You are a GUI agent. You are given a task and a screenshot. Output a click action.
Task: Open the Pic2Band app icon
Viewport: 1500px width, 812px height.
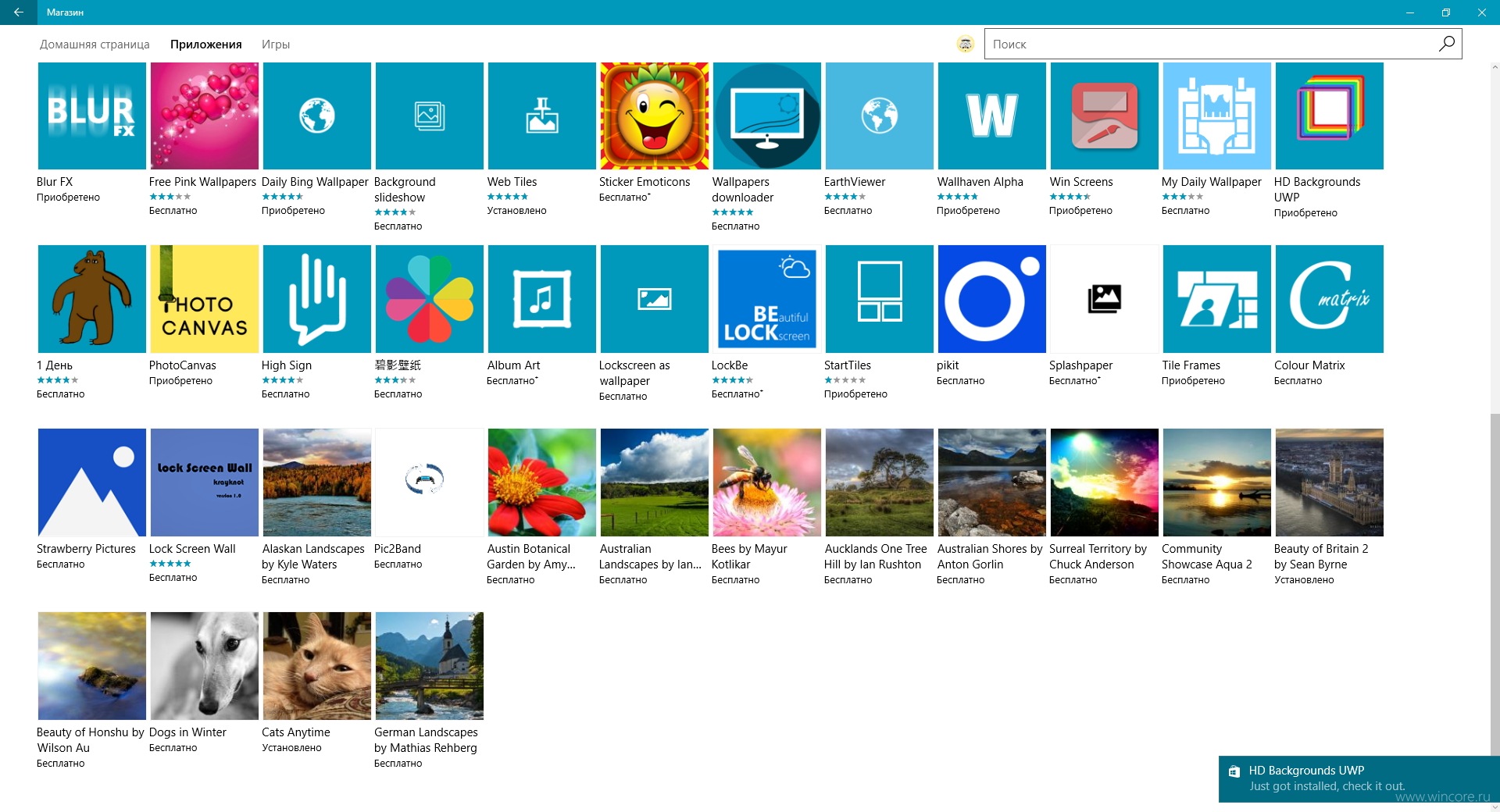(430, 483)
